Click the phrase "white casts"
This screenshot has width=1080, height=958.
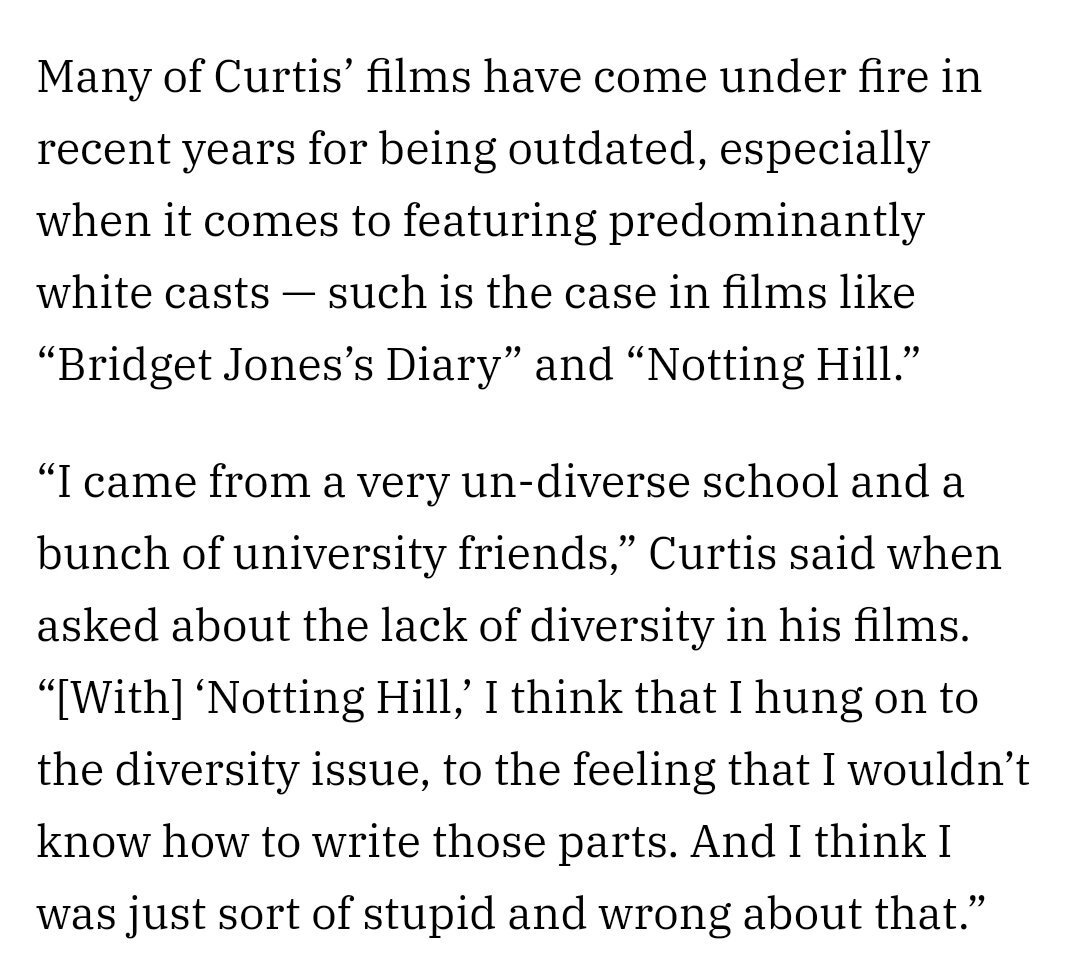click(x=153, y=294)
